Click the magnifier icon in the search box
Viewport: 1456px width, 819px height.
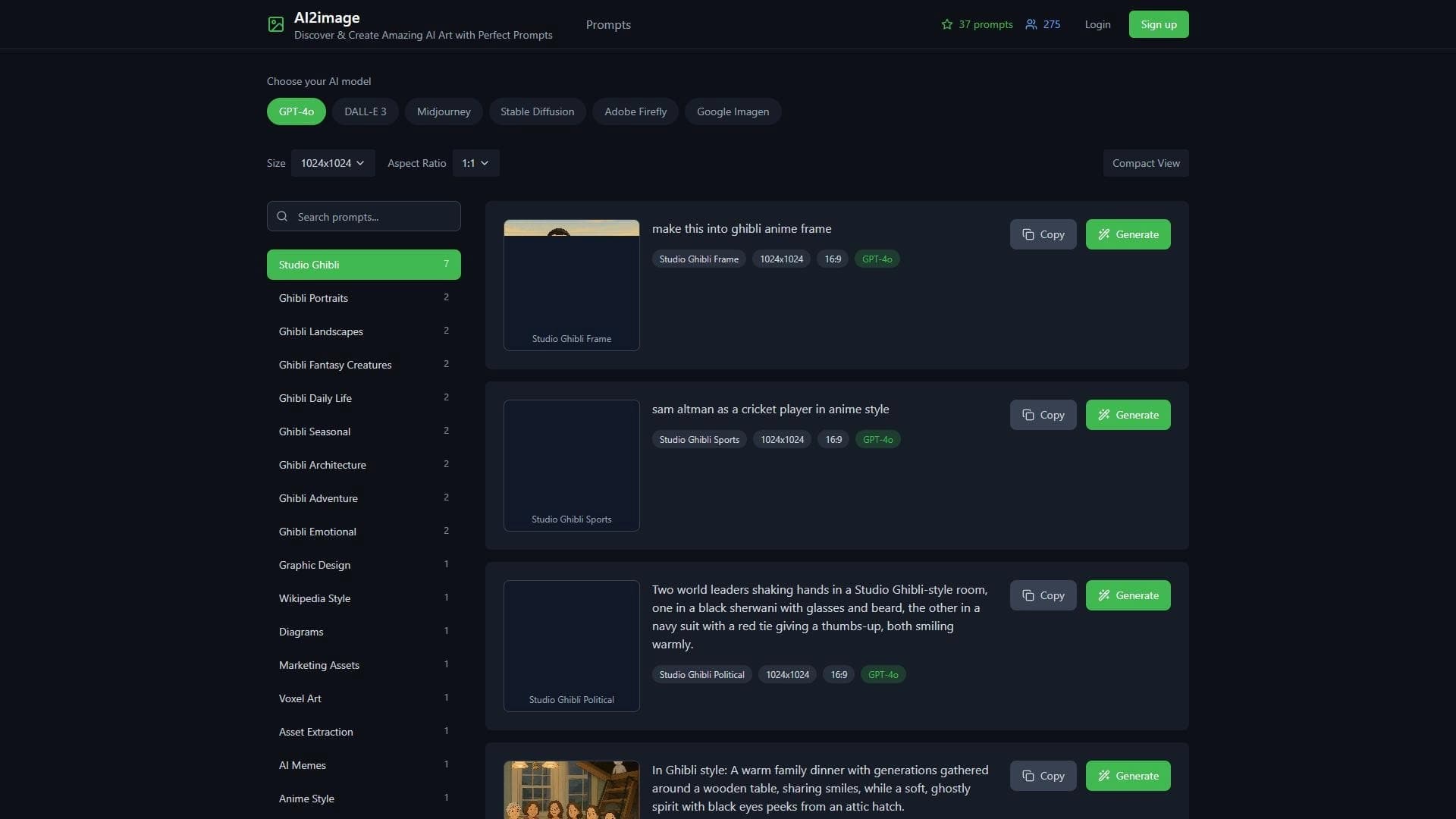(282, 216)
